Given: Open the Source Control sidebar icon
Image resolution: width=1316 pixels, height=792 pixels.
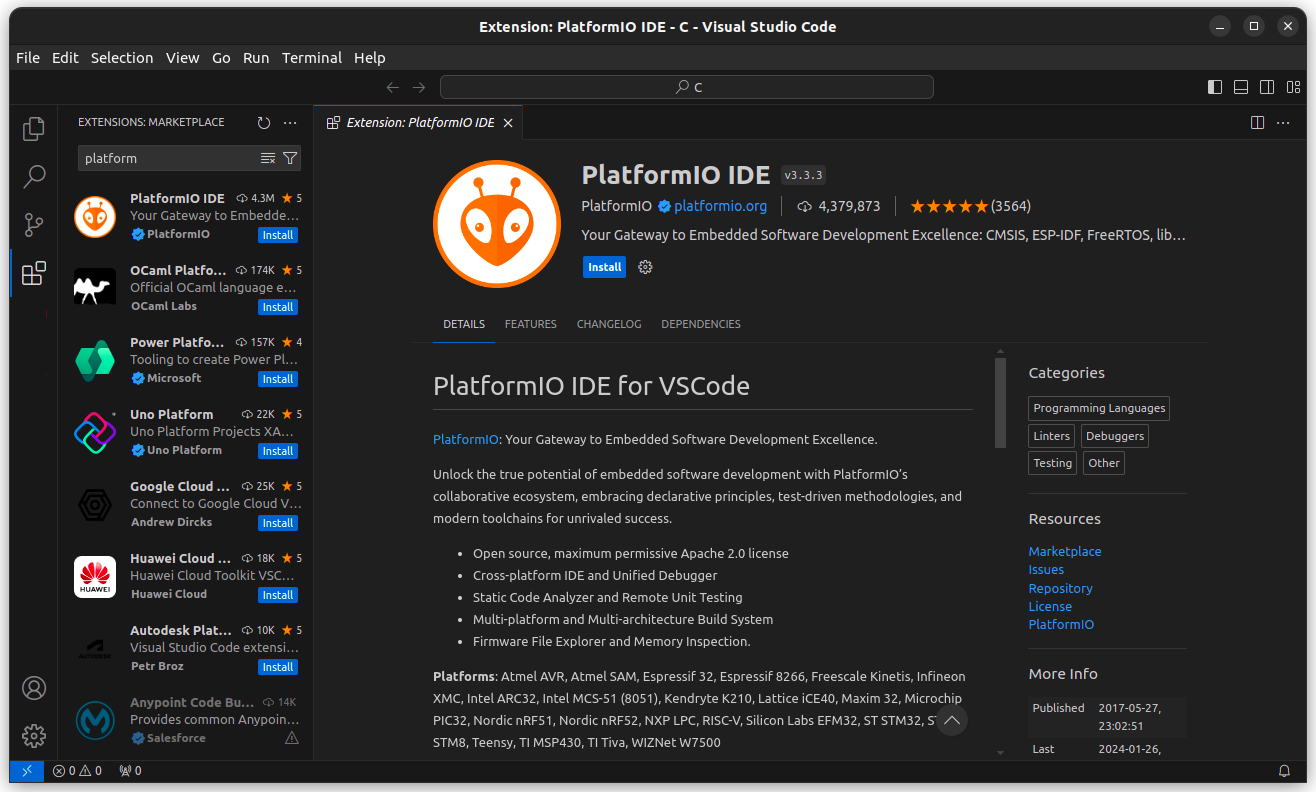Looking at the screenshot, I should tap(33, 224).
